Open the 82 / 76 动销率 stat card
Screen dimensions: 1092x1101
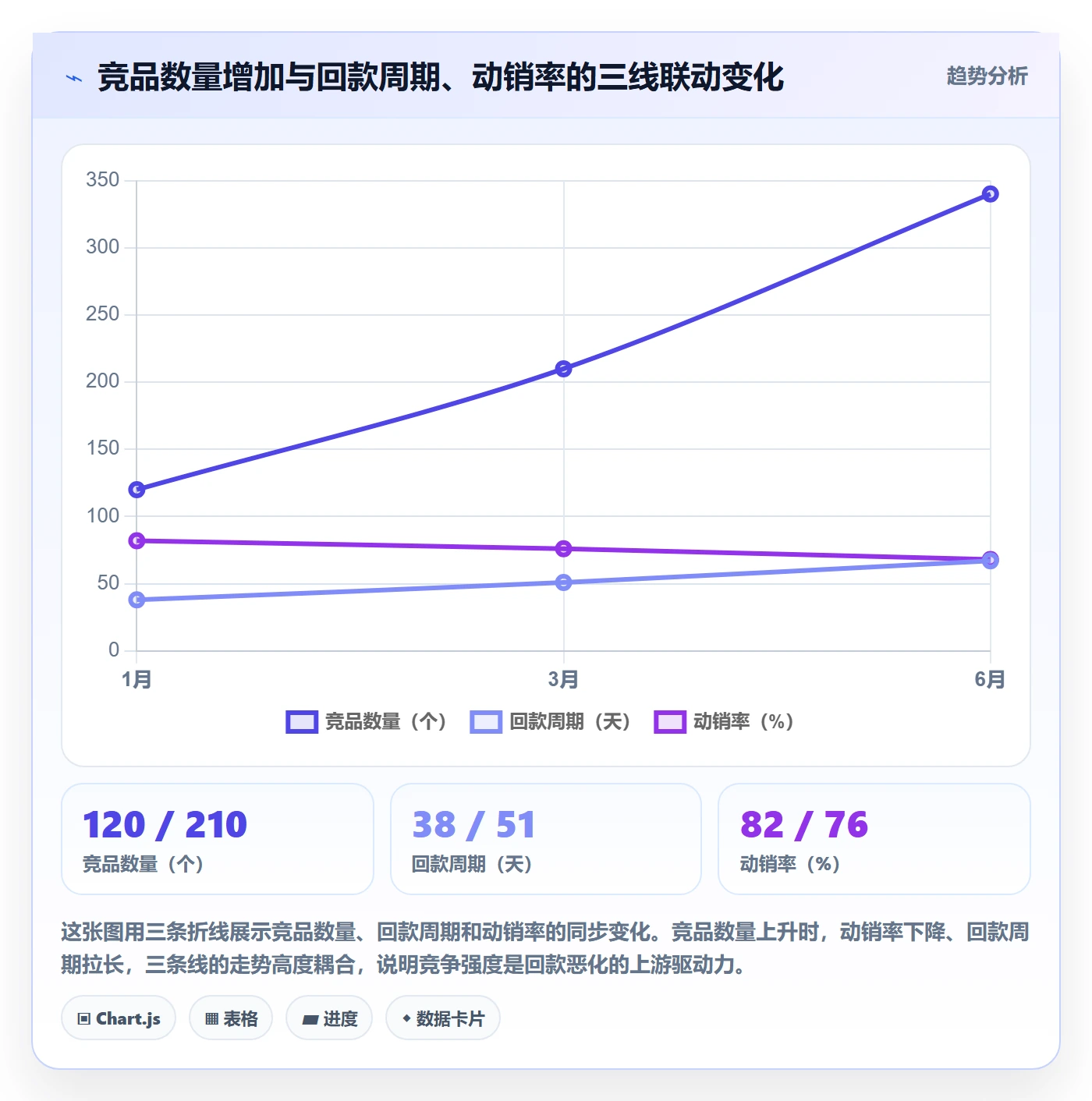point(874,839)
